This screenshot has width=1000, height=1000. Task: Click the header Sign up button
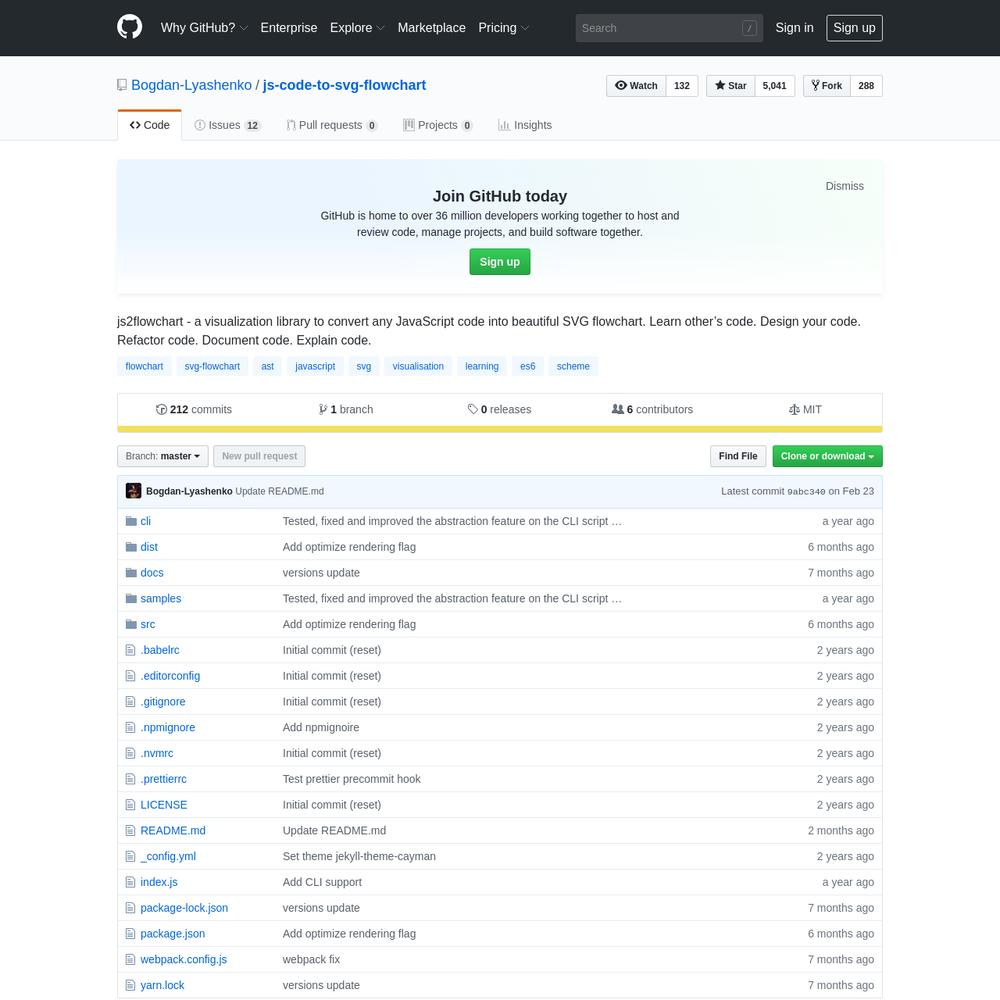coord(854,28)
